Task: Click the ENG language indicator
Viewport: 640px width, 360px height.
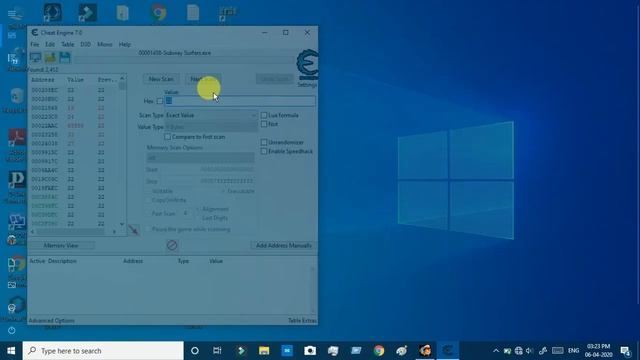Action: [x=573, y=351]
